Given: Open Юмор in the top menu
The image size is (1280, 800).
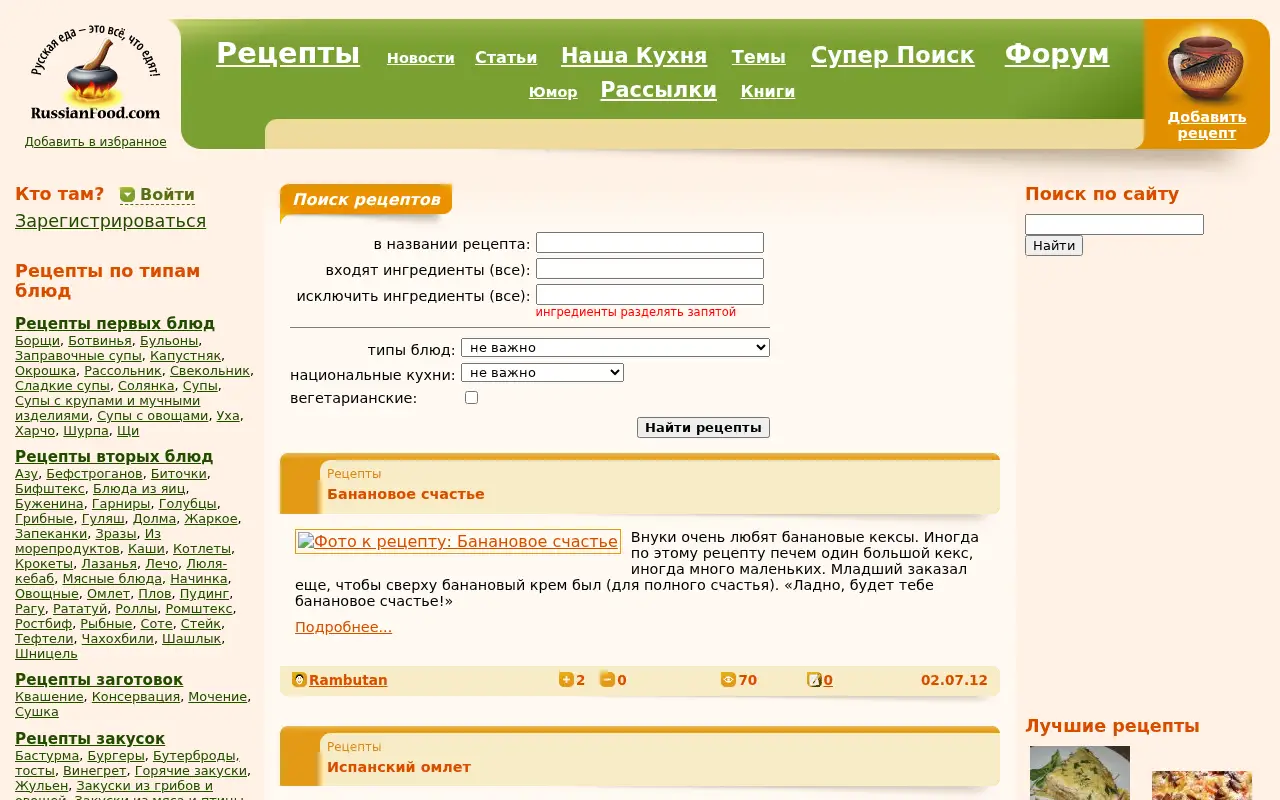Looking at the screenshot, I should pyautogui.click(x=553, y=92).
